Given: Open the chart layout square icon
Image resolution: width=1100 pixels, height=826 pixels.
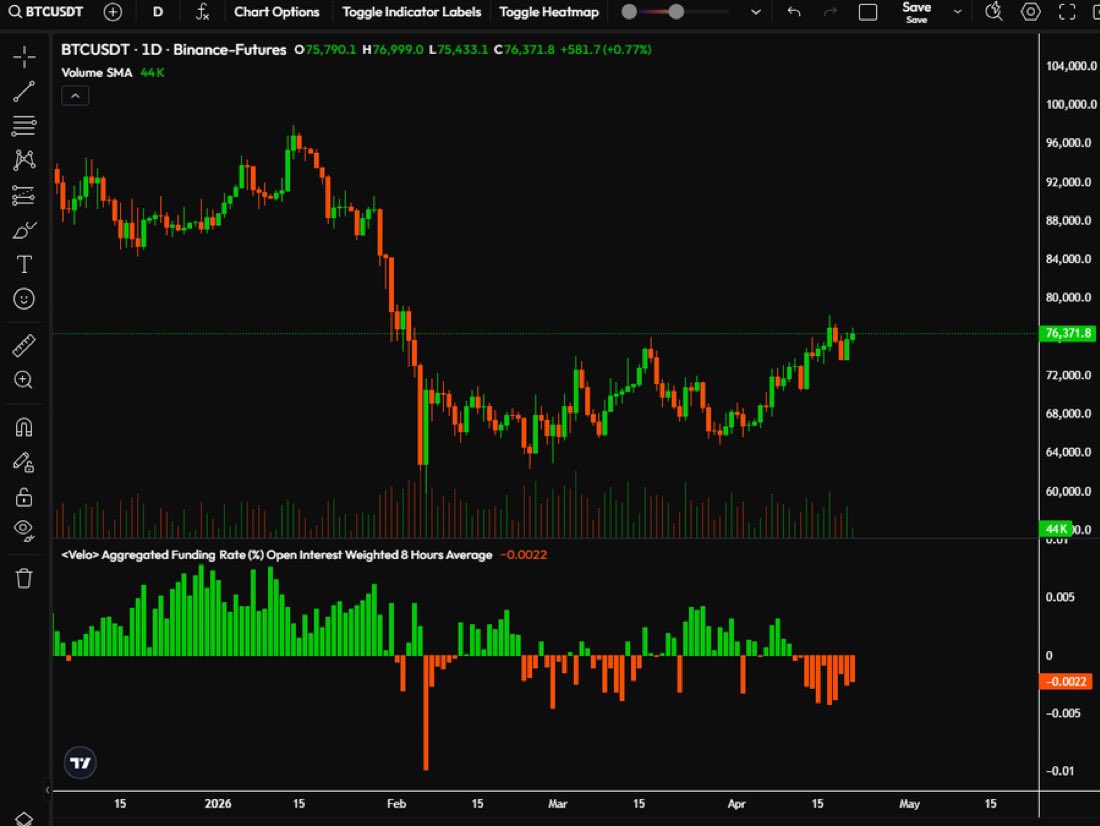Looking at the screenshot, I should coord(868,12).
